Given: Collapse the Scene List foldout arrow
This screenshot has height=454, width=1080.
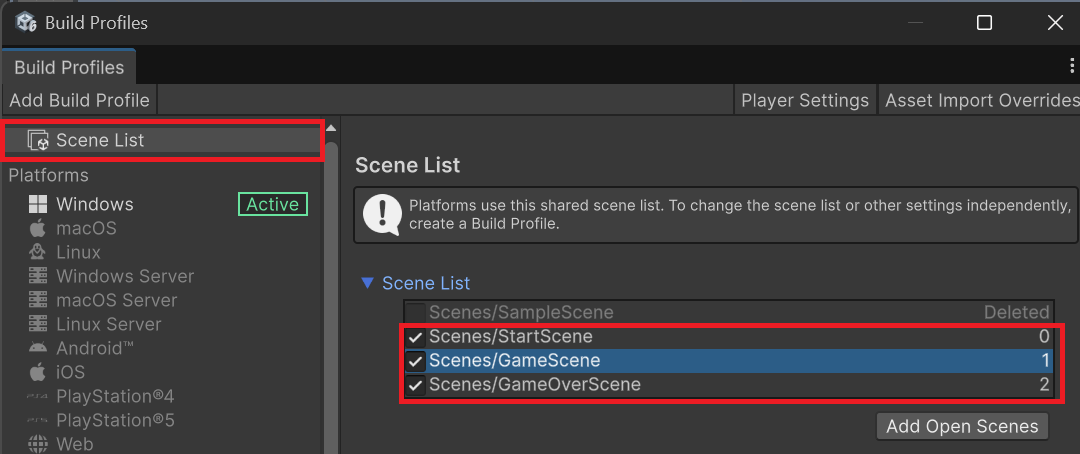Looking at the screenshot, I should pos(368,283).
